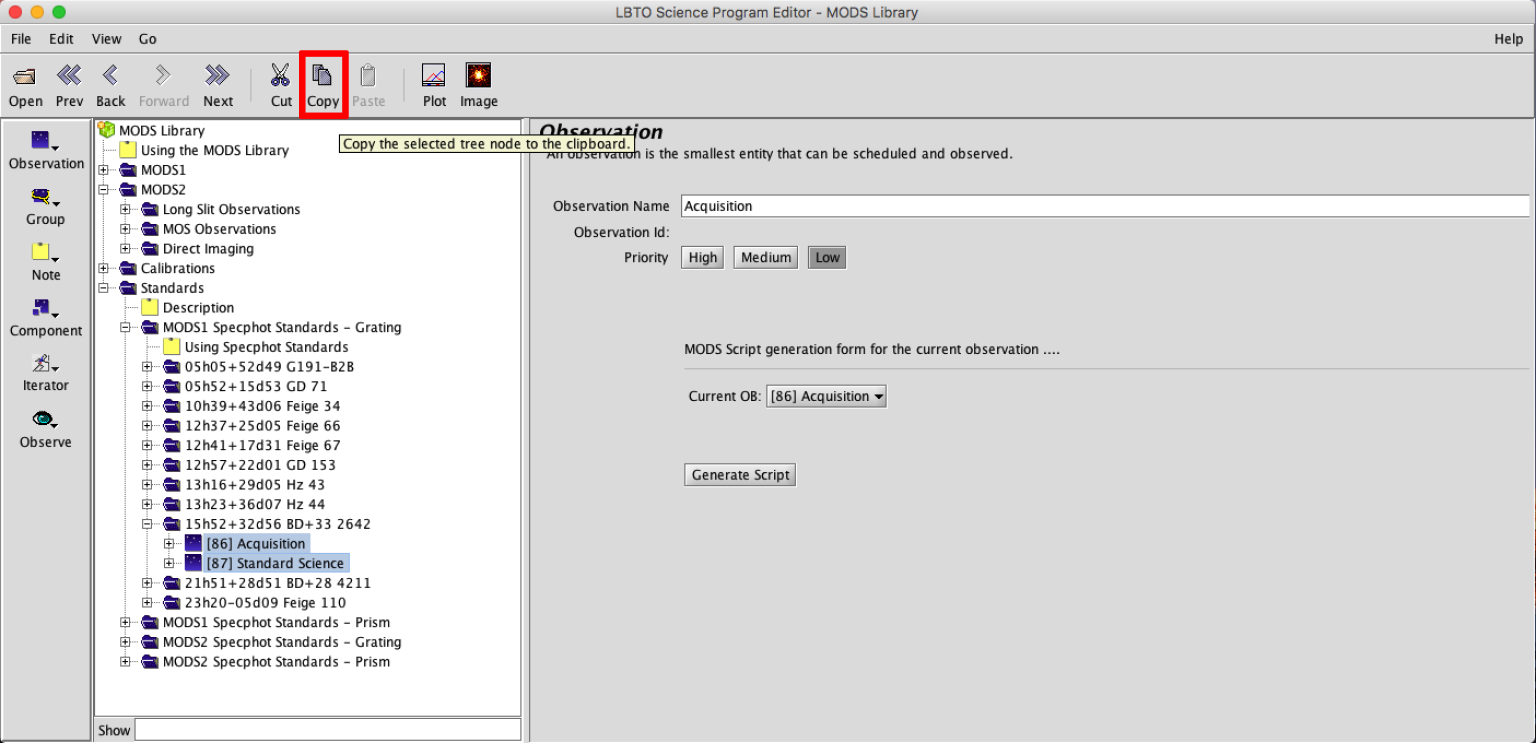Select MODS2 Specphot Standards - Grating row

pyautogui.click(x=282, y=642)
